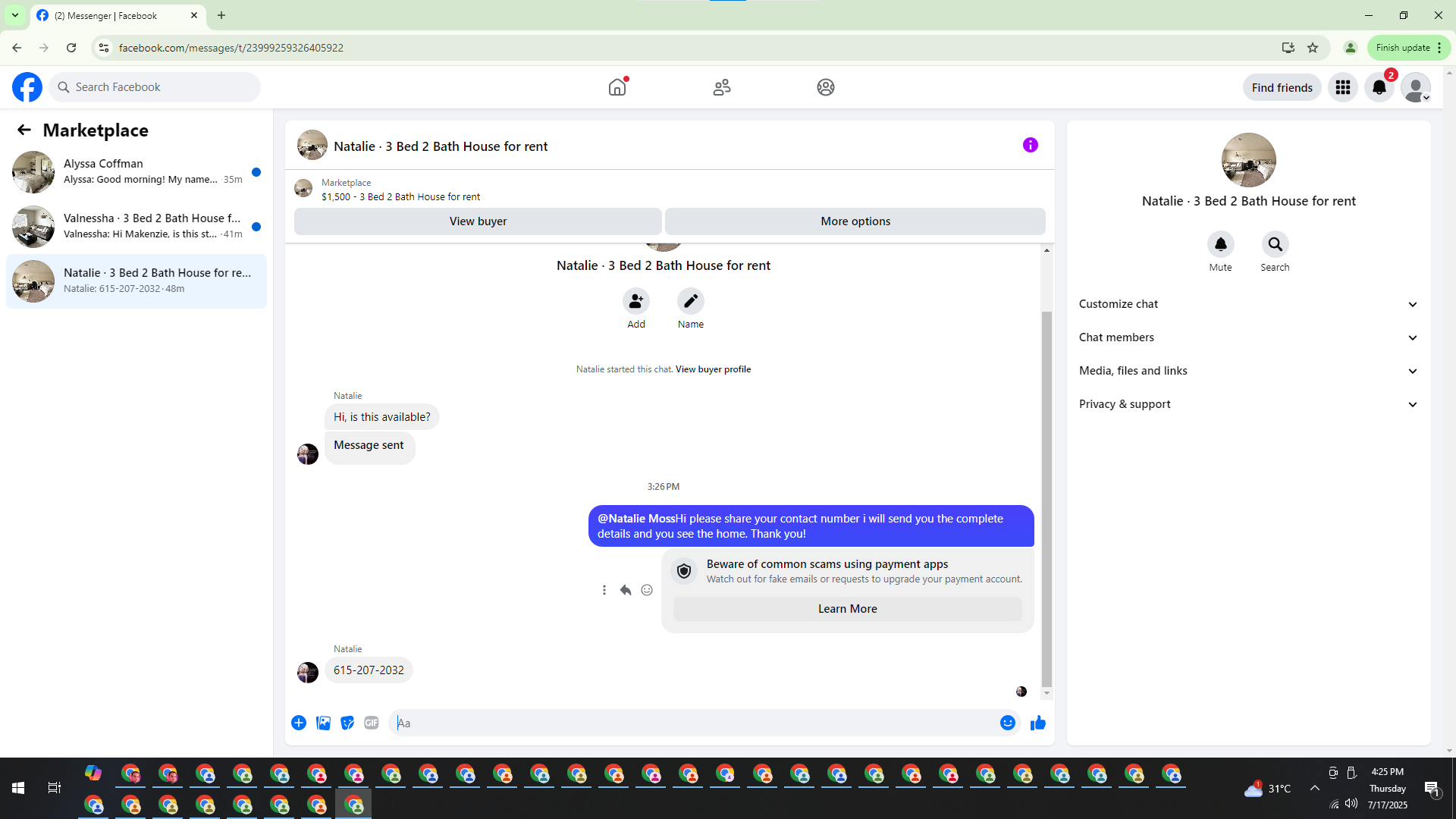
Task: Click the Learn More button
Action: tap(847, 609)
